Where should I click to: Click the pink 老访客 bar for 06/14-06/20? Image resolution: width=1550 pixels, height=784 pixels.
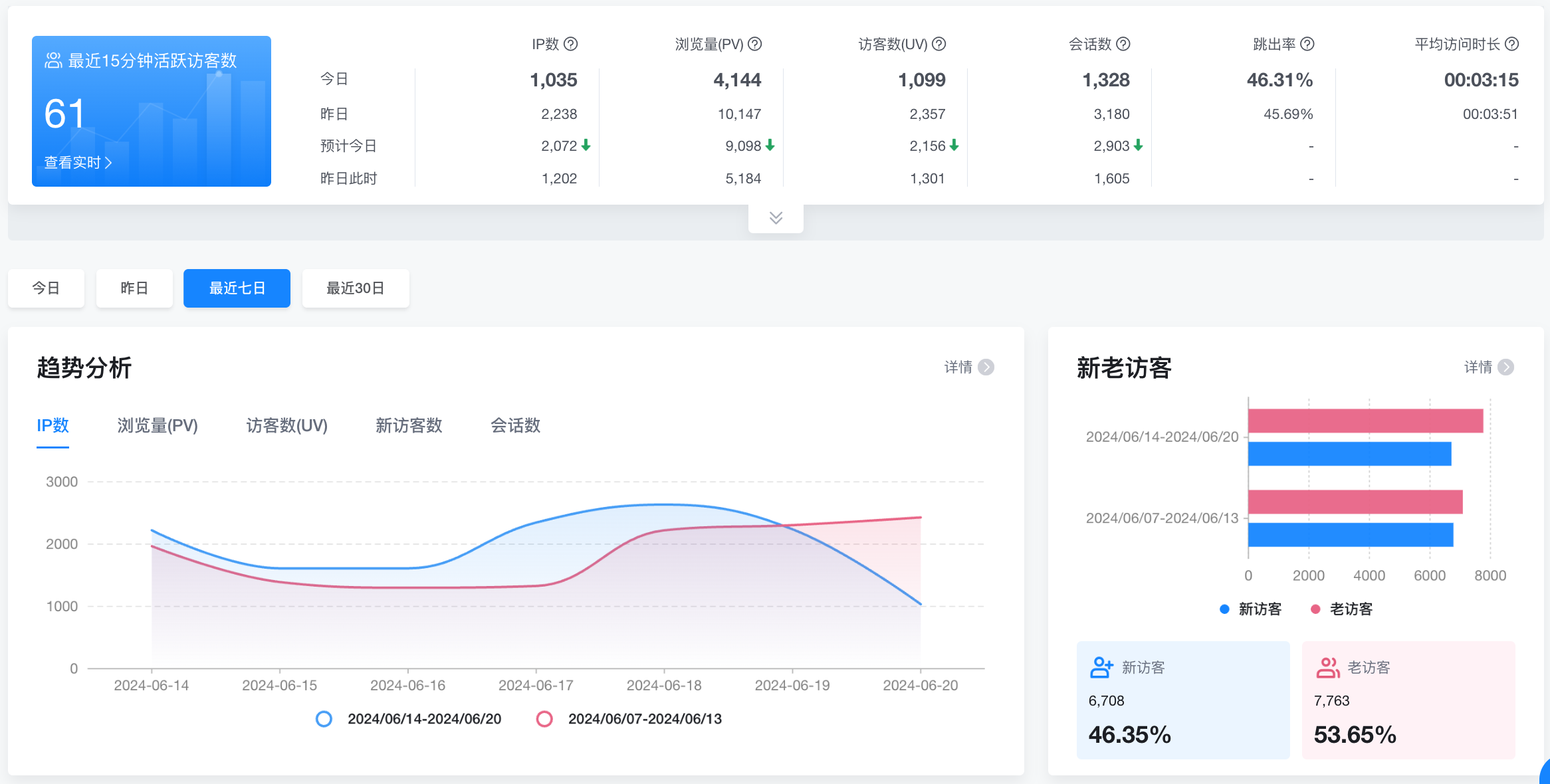tap(1365, 421)
